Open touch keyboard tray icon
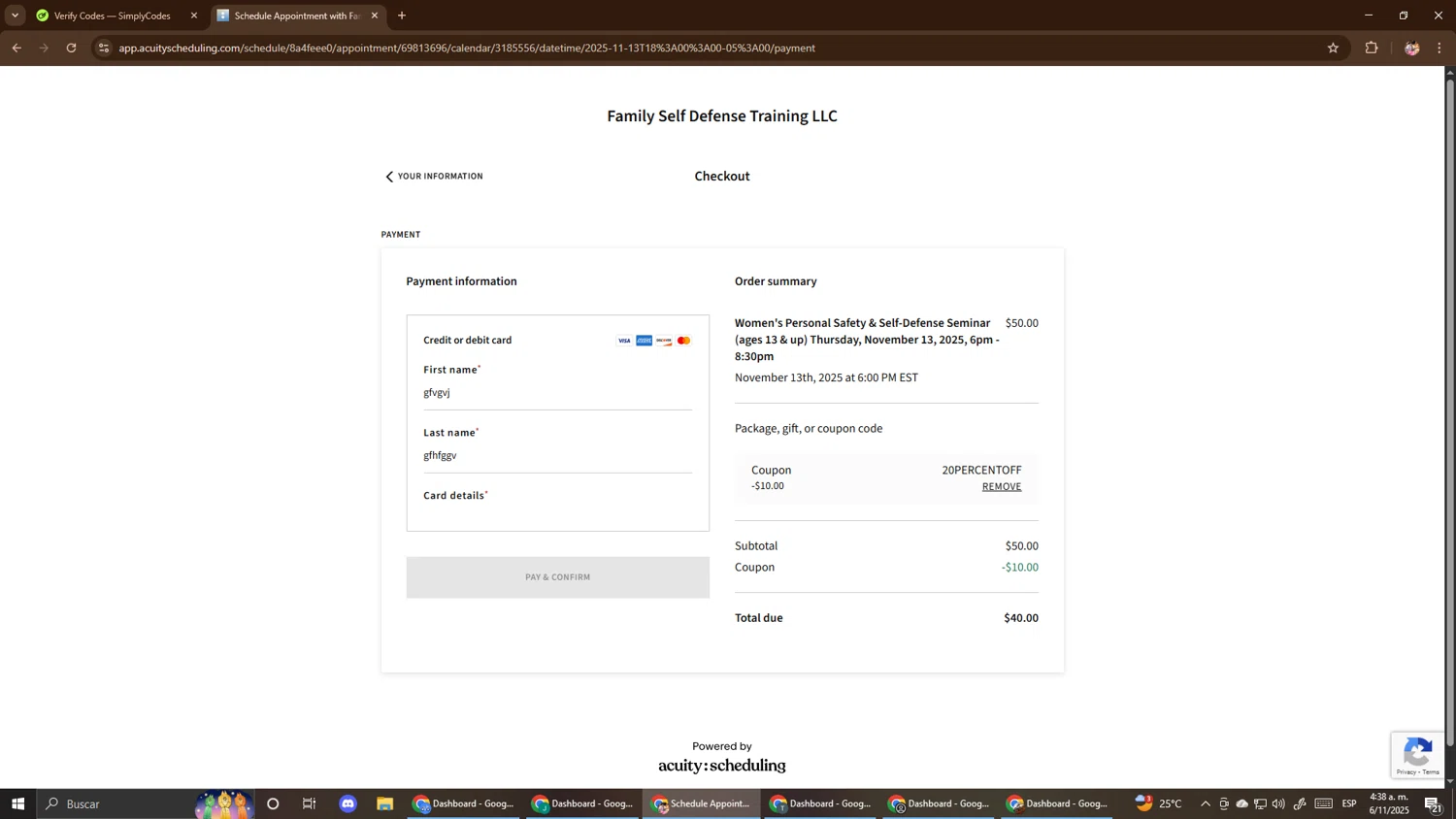The height and width of the screenshot is (819, 1456). point(1324,803)
